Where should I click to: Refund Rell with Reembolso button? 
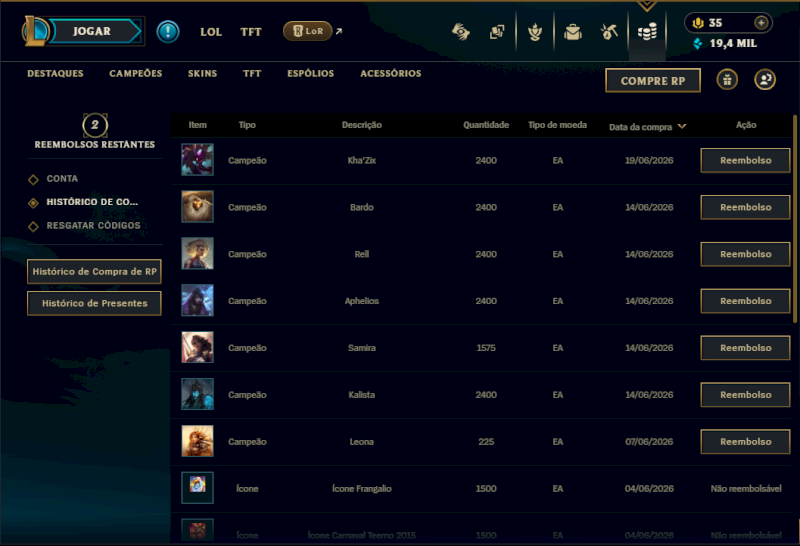point(745,254)
